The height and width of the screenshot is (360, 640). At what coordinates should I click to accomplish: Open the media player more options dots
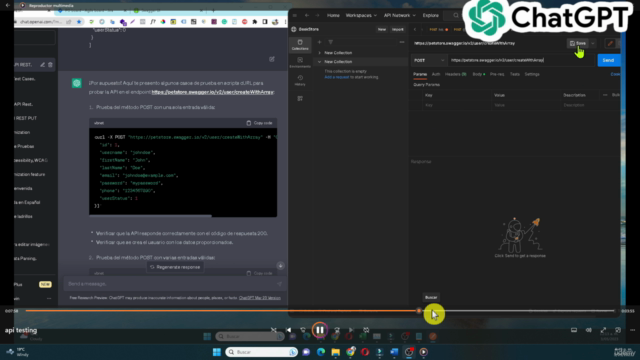click(x=632, y=330)
